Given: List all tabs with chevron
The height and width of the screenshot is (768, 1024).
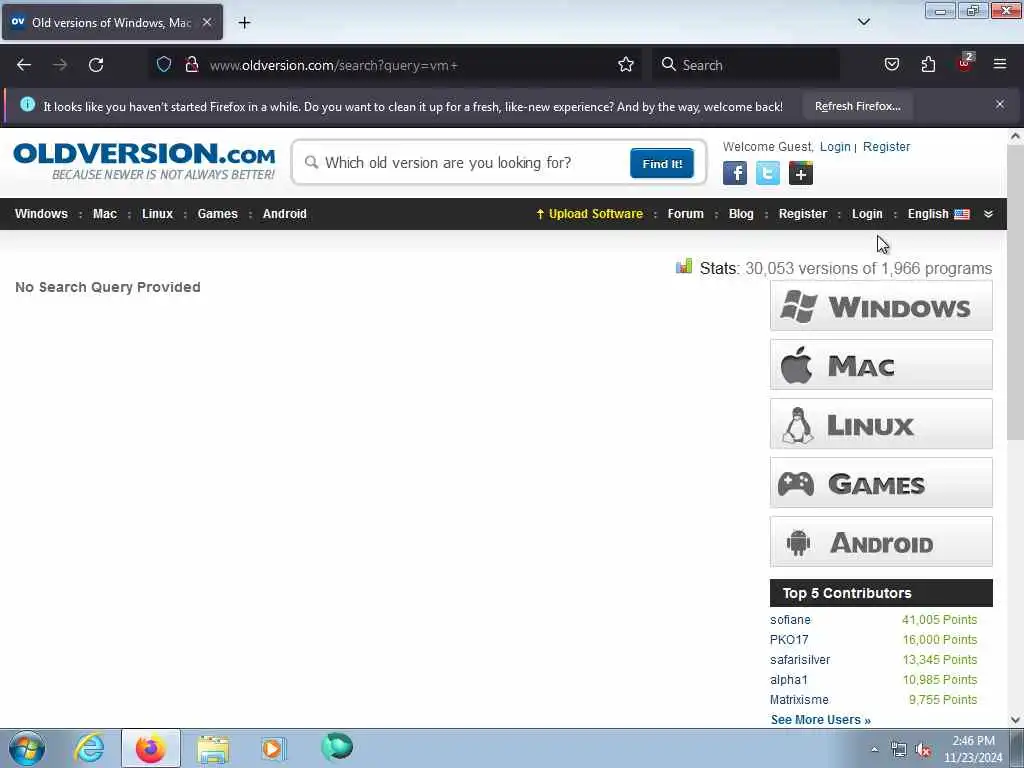Looking at the screenshot, I should coord(863,22).
